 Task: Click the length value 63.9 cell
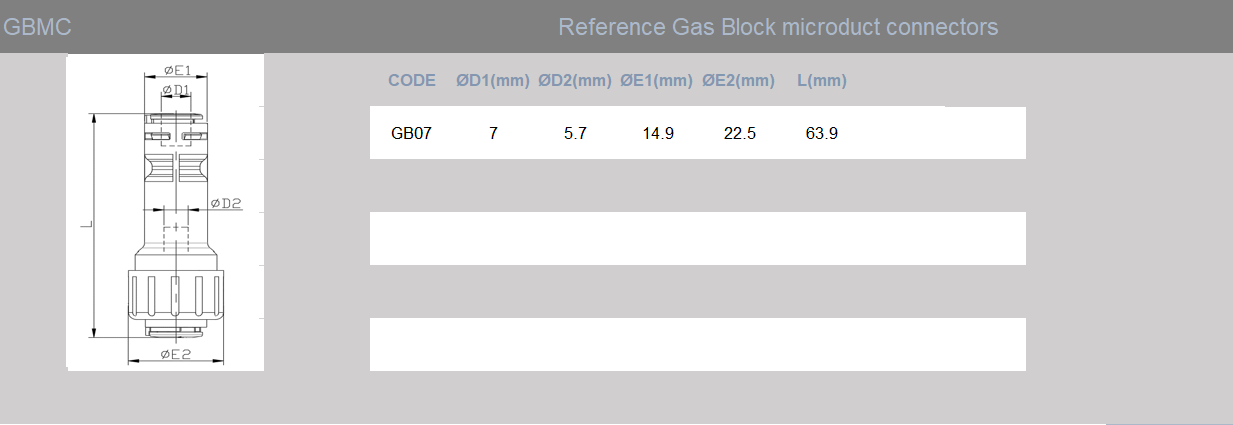pyautogui.click(x=821, y=133)
